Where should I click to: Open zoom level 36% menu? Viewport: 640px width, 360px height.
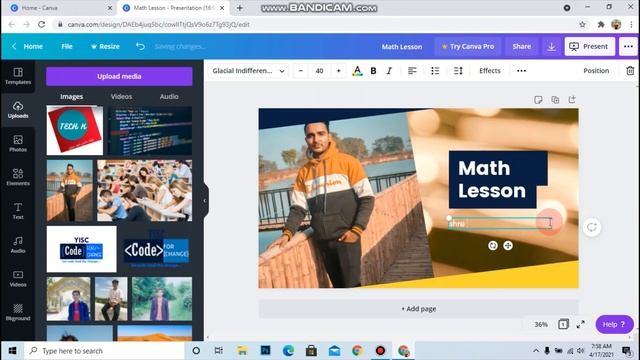point(541,324)
